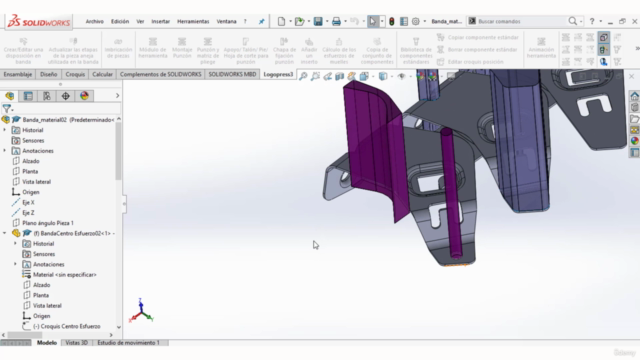This screenshot has width=640, height=360.
Task: Click the Zoom to Fit icon
Action: [x=303, y=76]
